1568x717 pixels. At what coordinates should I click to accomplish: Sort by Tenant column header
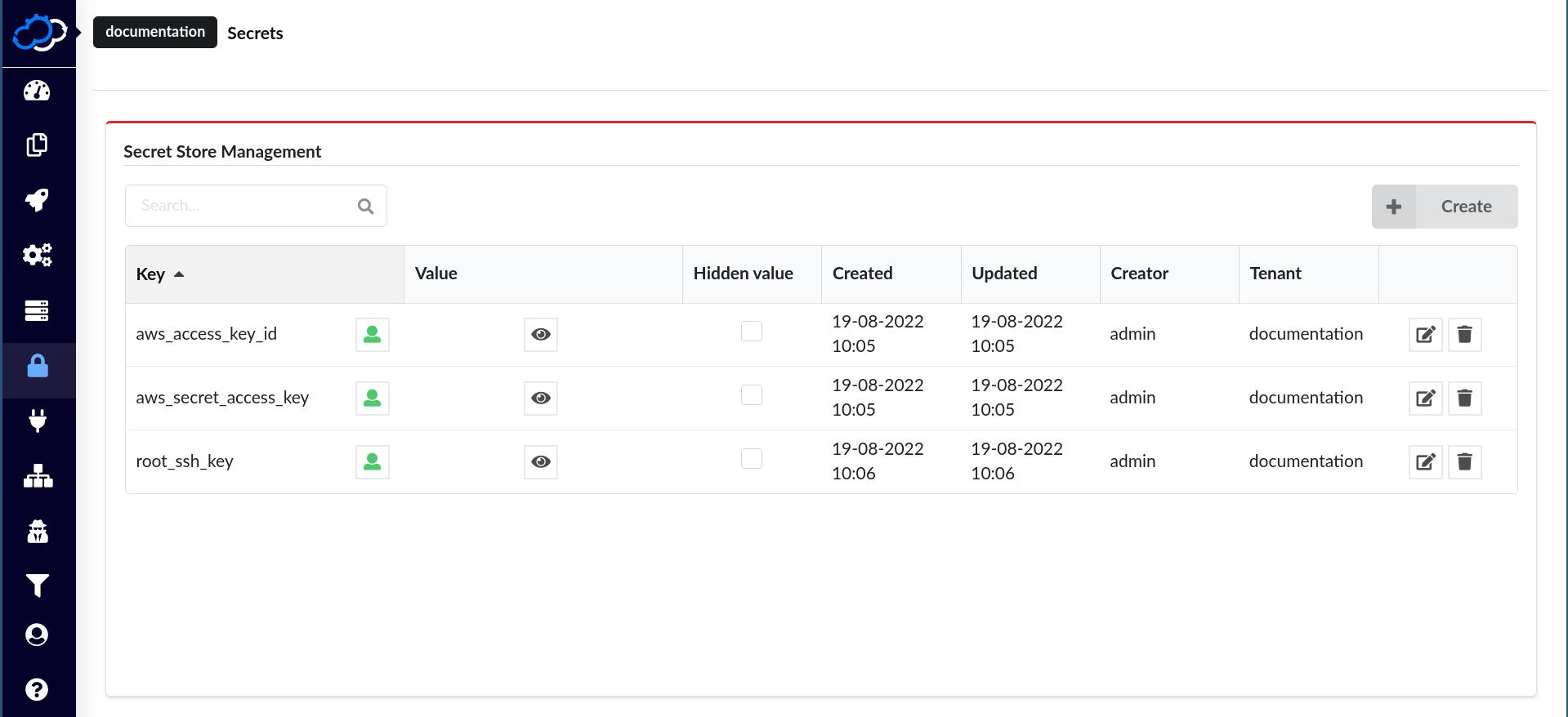(x=1309, y=274)
